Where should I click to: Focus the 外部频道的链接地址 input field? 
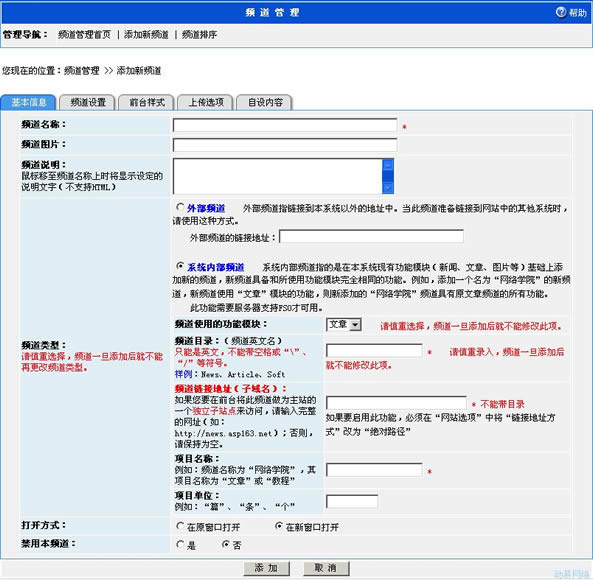point(371,237)
